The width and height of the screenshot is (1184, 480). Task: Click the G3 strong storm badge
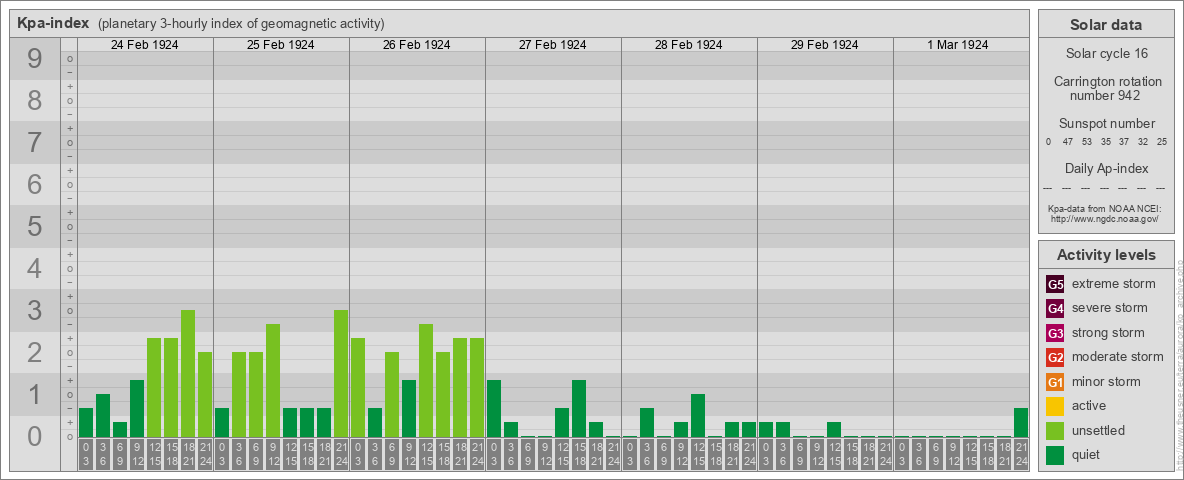click(x=1055, y=333)
